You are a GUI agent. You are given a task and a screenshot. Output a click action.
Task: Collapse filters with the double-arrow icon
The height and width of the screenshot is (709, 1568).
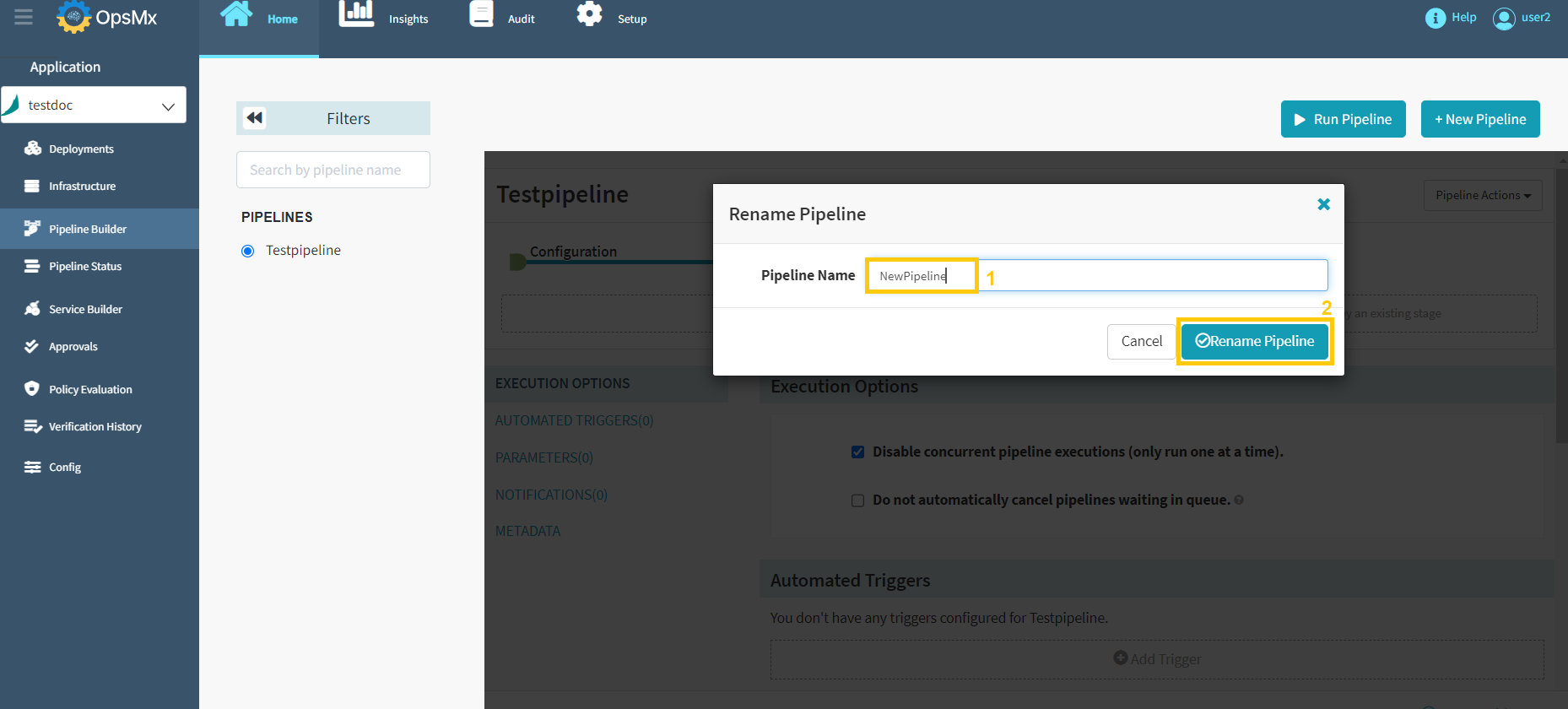pyautogui.click(x=255, y=118)
